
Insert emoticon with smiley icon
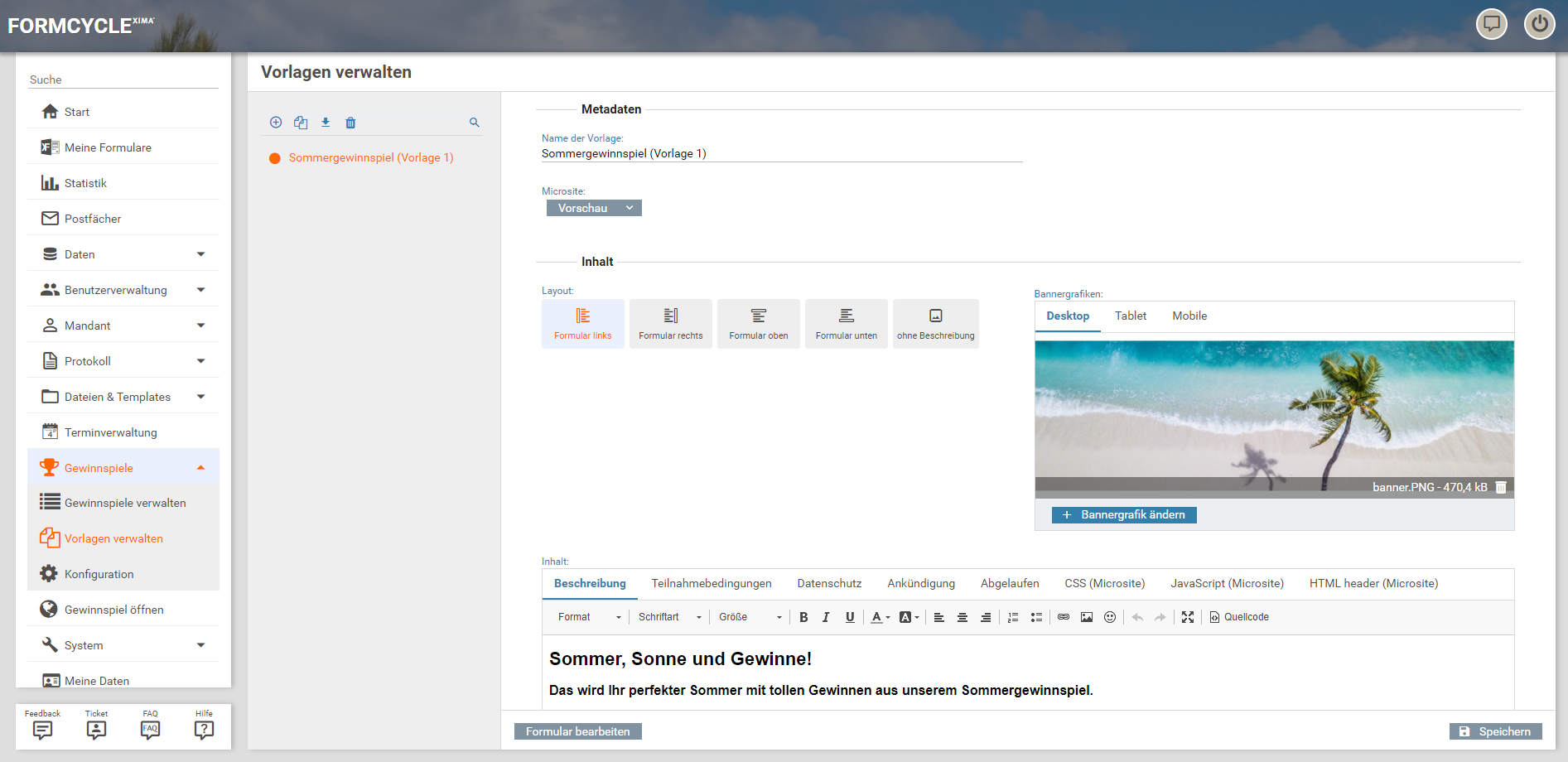pyautogui.click(x=1110, y=617)
